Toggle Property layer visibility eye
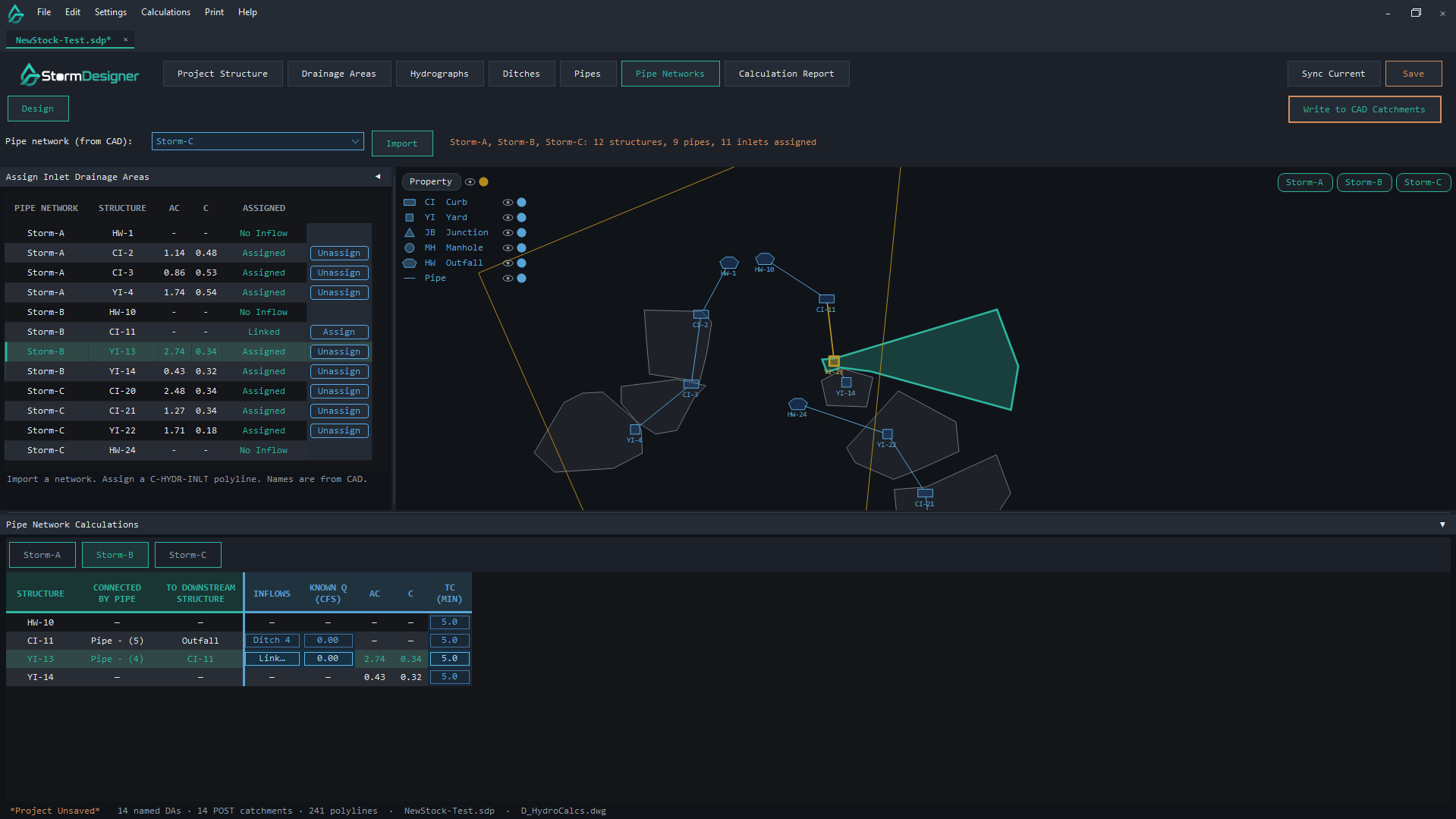The height and width of the screenshot is (819, 1456). pyautogui.click(x=470, y=182)
